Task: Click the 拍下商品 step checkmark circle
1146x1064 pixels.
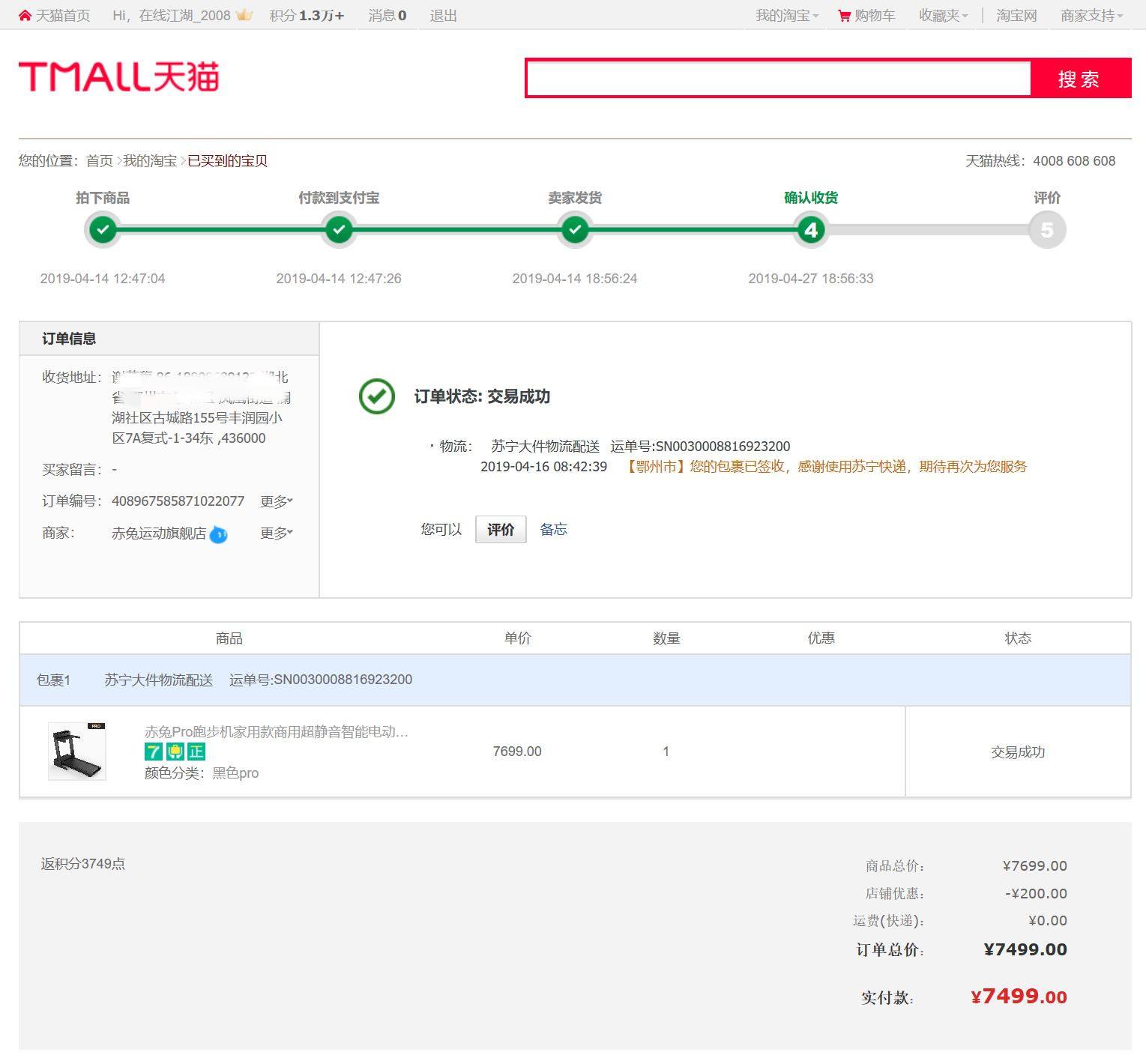Action: [103, 230]
